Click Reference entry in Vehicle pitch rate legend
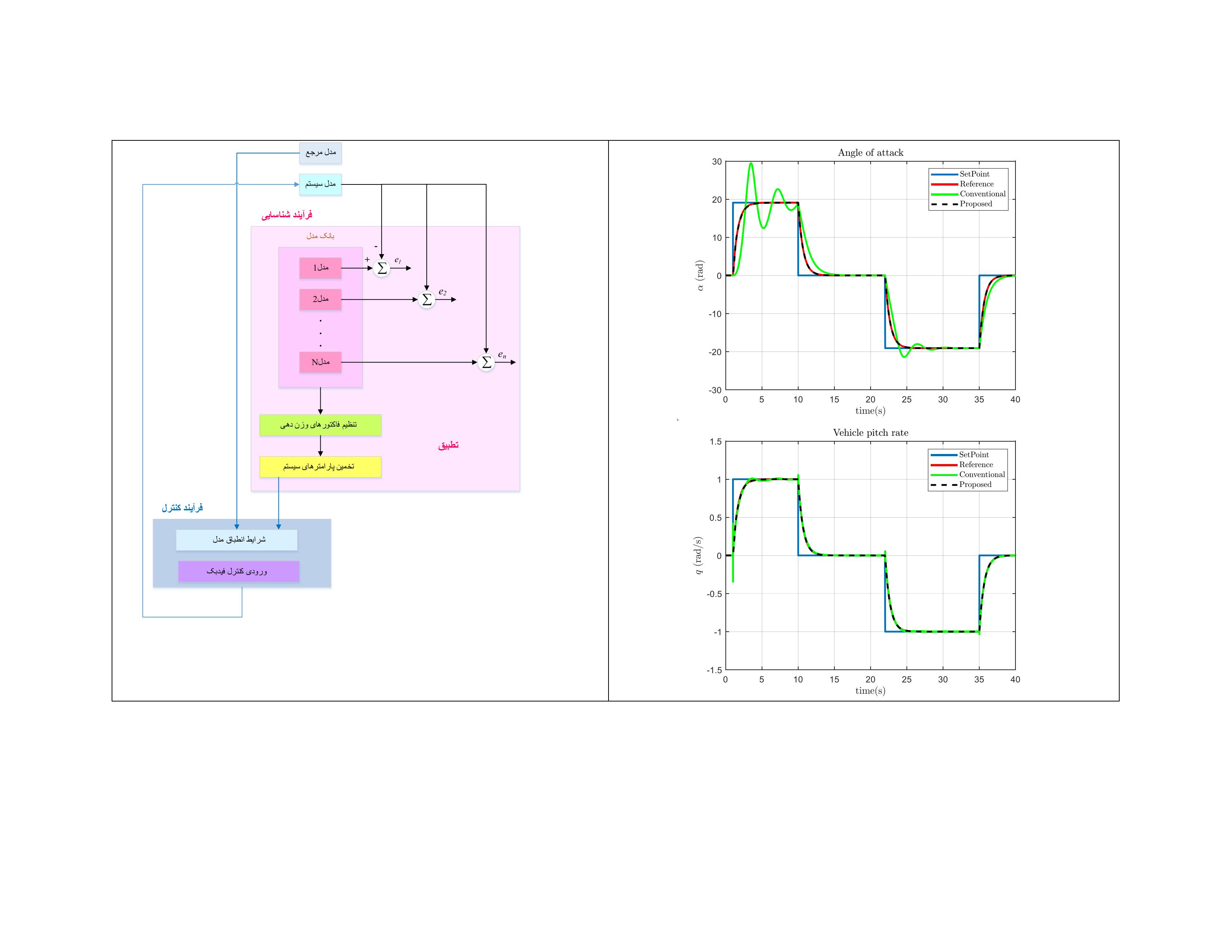Viewport: 1232px width, 952px height. [976, 465]
